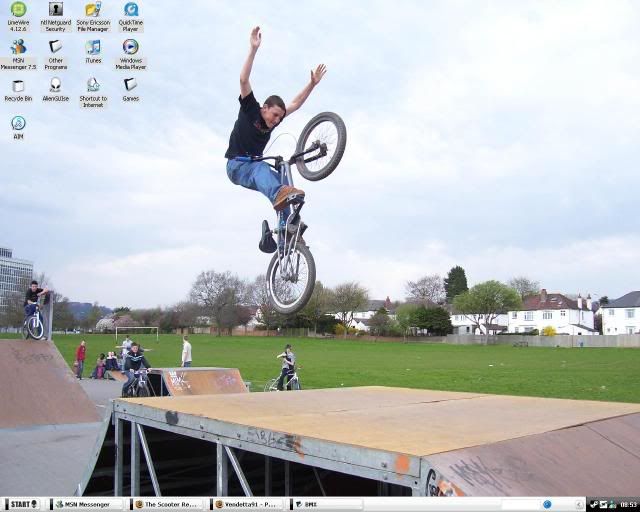
Task: Open the ntl Netguard Security icon
Action: click(x=56, y=16)
